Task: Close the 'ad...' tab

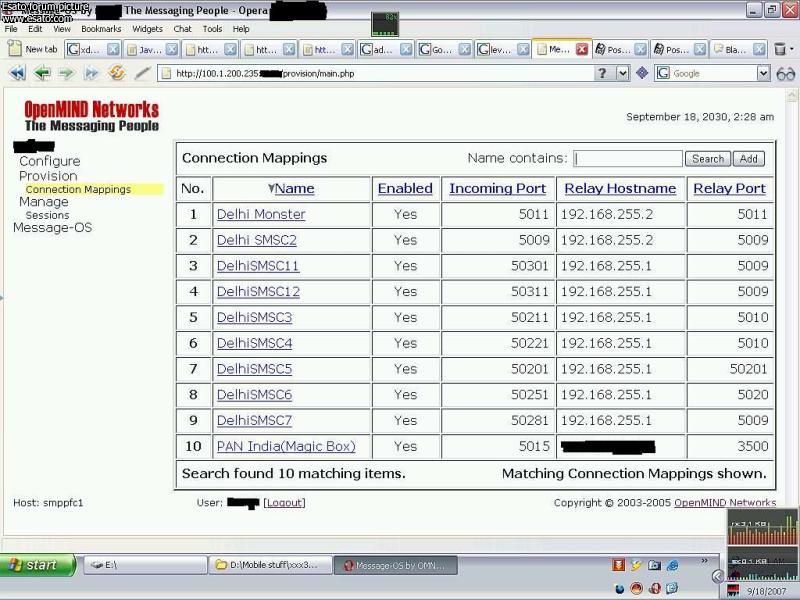Action: [x=406, y=49]
